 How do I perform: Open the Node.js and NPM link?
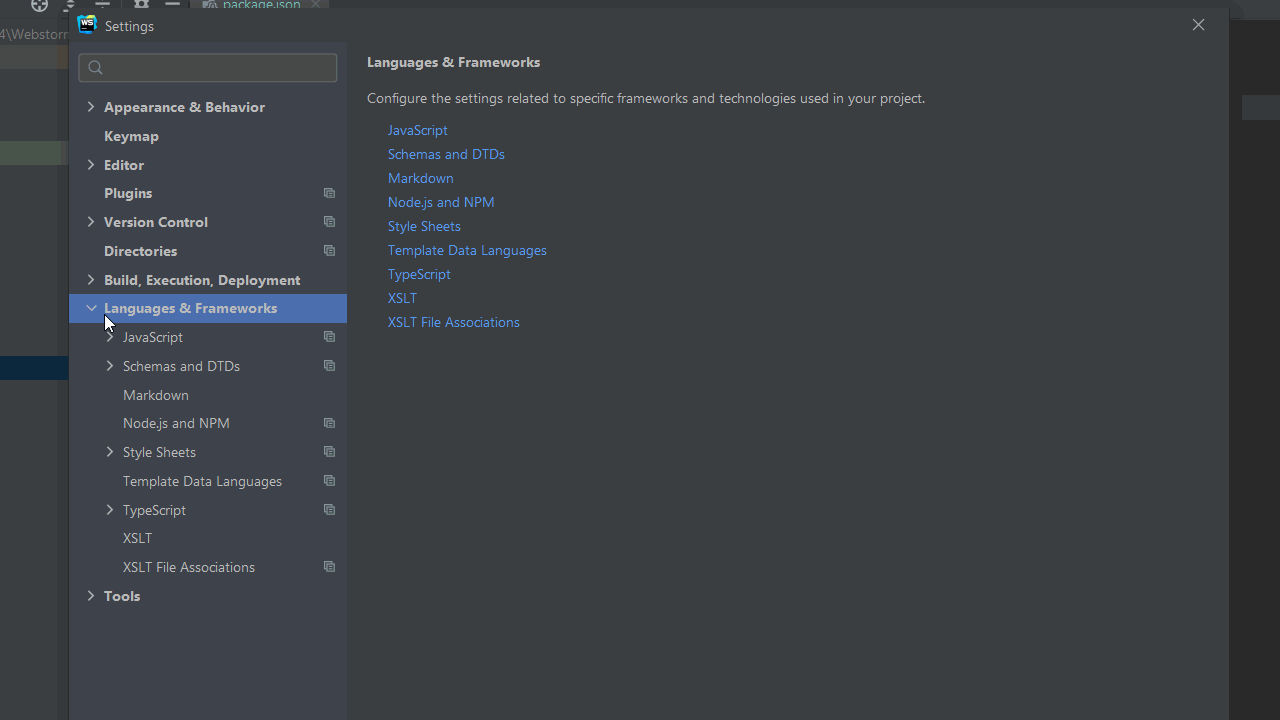[x=441, y=202]
